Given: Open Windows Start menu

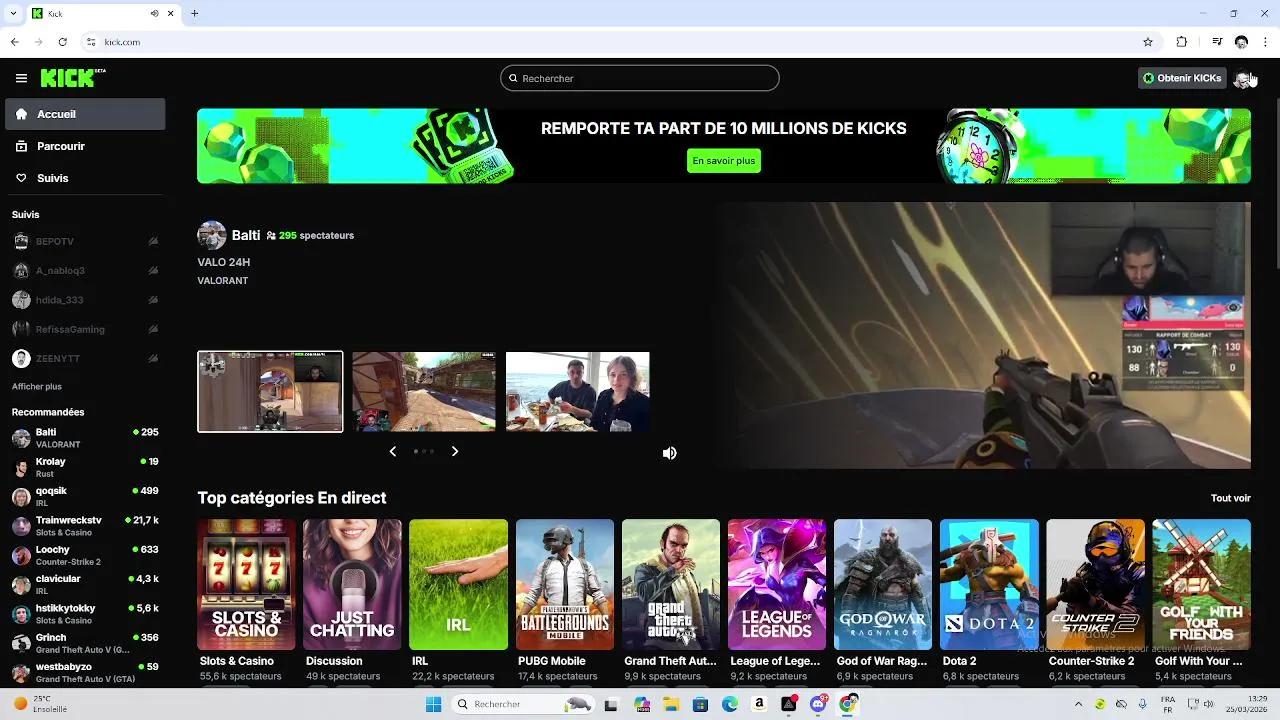Looking at the screenshot, I should 433,704.
